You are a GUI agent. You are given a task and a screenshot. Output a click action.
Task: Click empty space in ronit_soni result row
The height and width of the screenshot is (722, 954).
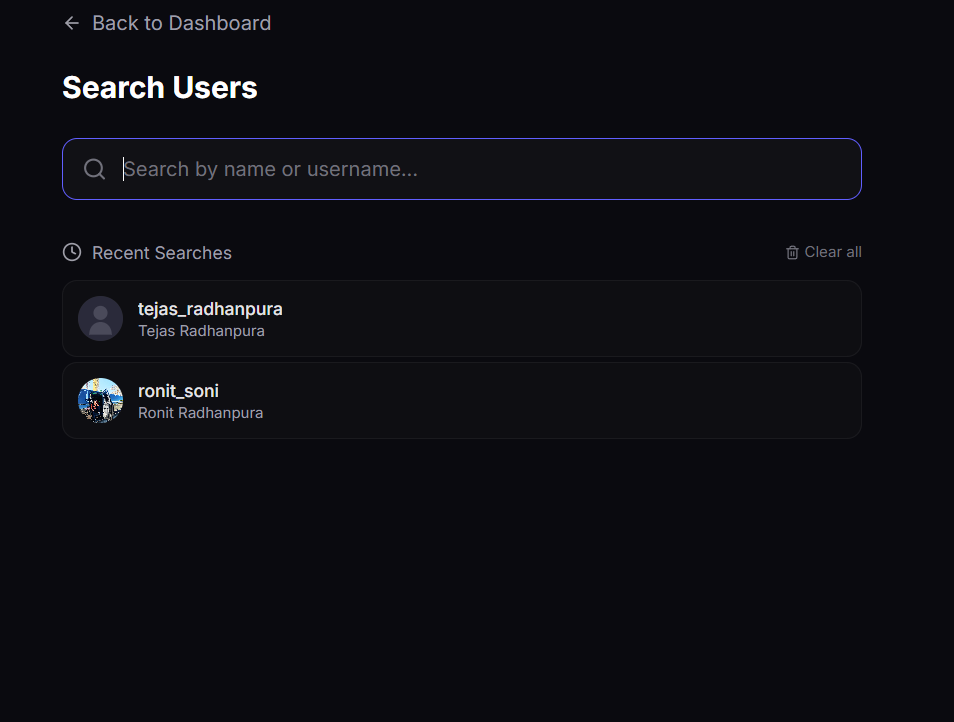pos(580,400)
